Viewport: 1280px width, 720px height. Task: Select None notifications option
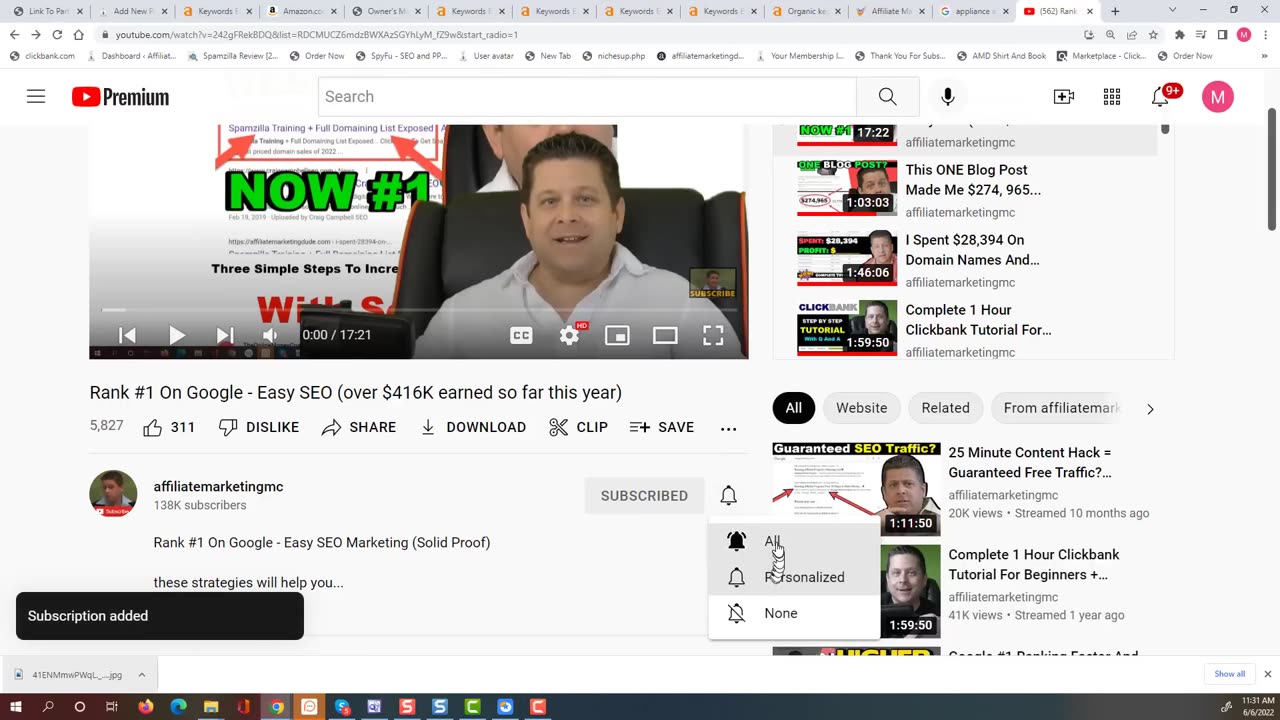pos(794,613)
